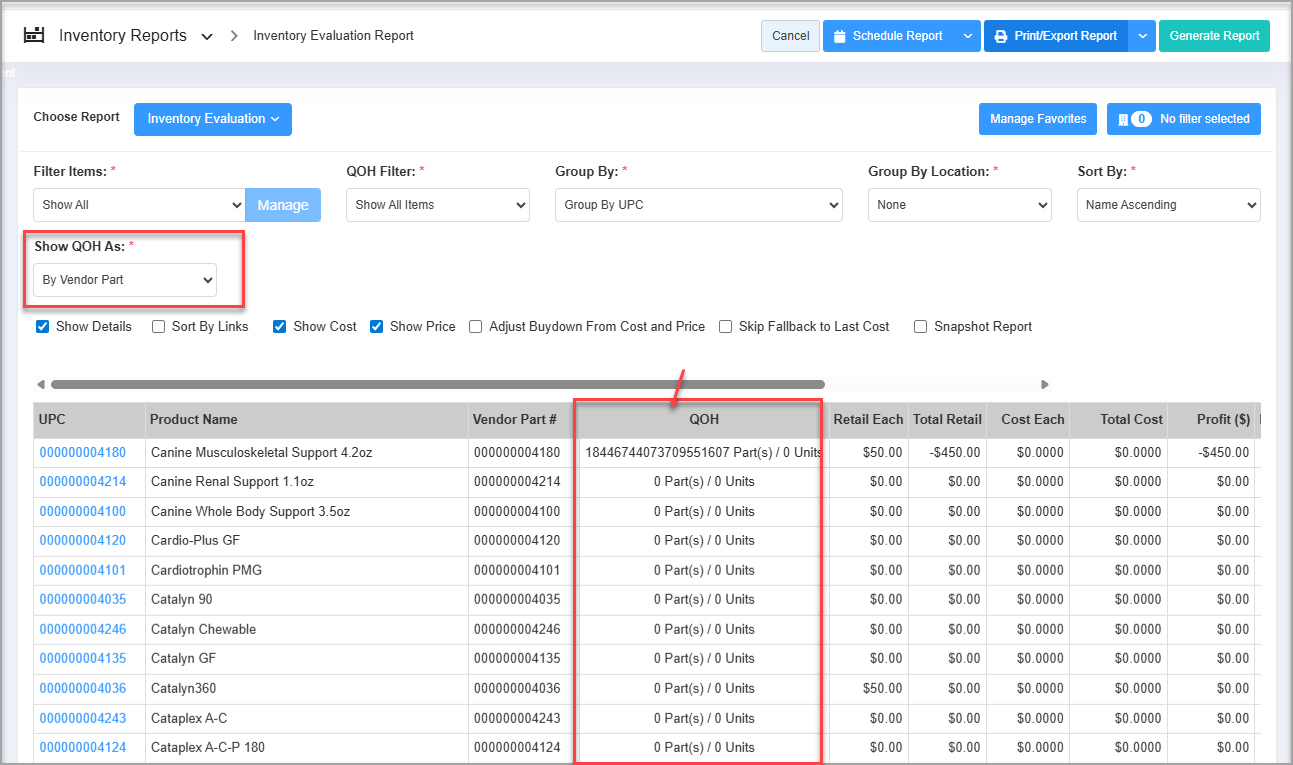Image resolution: width=1293 pixels, height=765 pixels.
Task: Toggle the Show Details checkbox
Action: tap(43, 326)
